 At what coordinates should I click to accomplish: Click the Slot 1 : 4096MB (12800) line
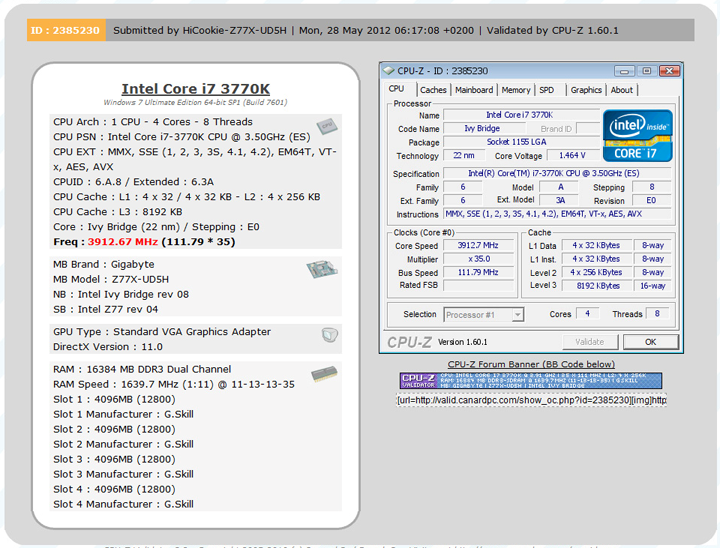point(114,399)
